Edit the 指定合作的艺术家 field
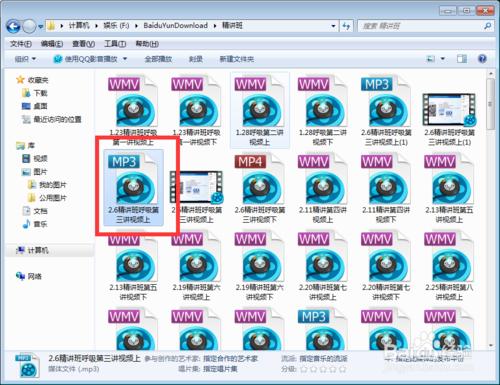Viewport: 500px width, 385px height. tap(230, 359)
